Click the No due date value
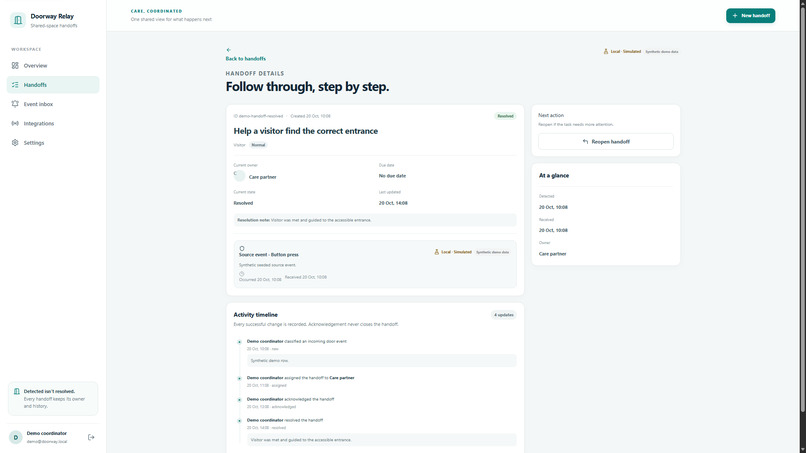 pyautogui.click(x=392, y=176)
